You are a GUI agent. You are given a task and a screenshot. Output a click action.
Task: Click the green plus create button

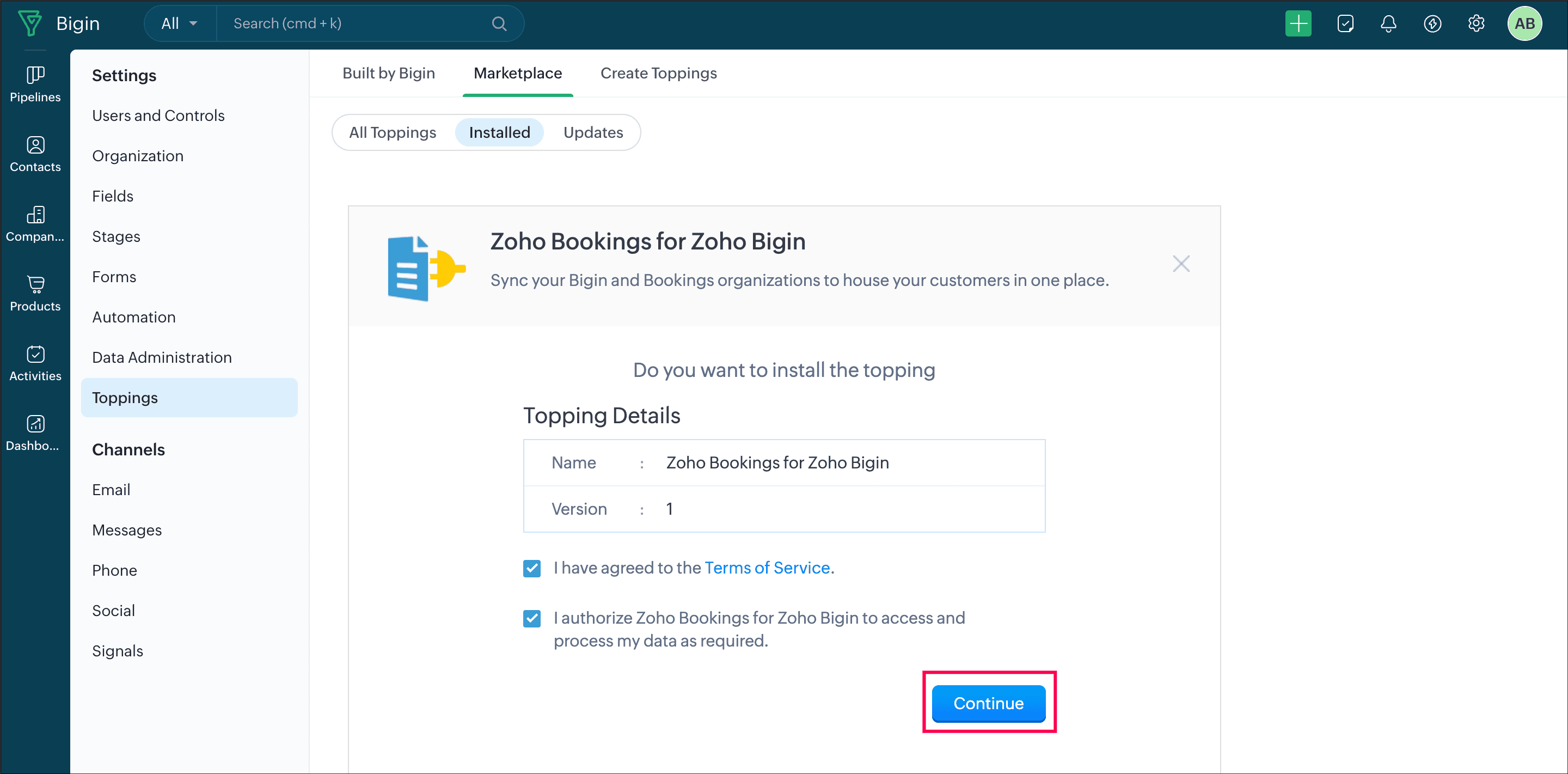coord(1298,24)
